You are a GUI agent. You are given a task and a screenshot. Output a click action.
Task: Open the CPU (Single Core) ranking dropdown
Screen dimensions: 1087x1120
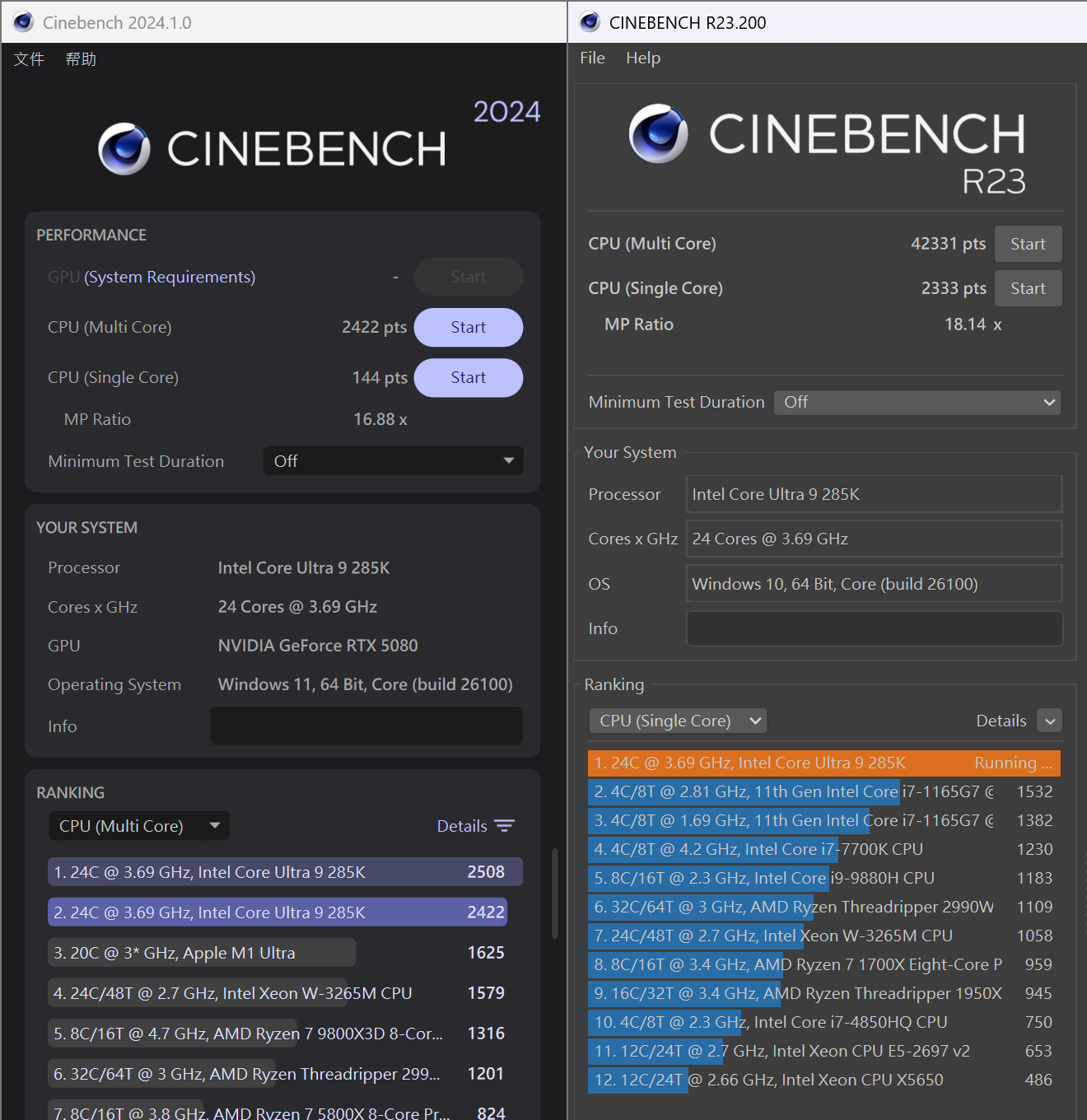coord(678,721)
